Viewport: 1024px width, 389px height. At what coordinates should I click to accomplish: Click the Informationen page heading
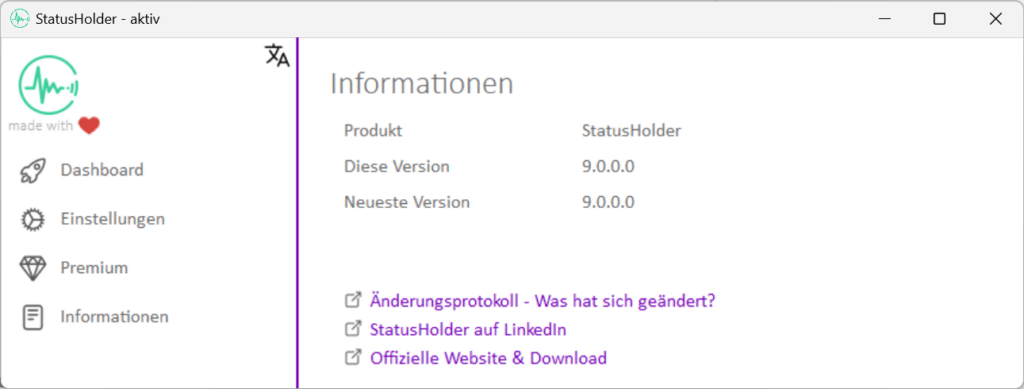click(422, 84)
